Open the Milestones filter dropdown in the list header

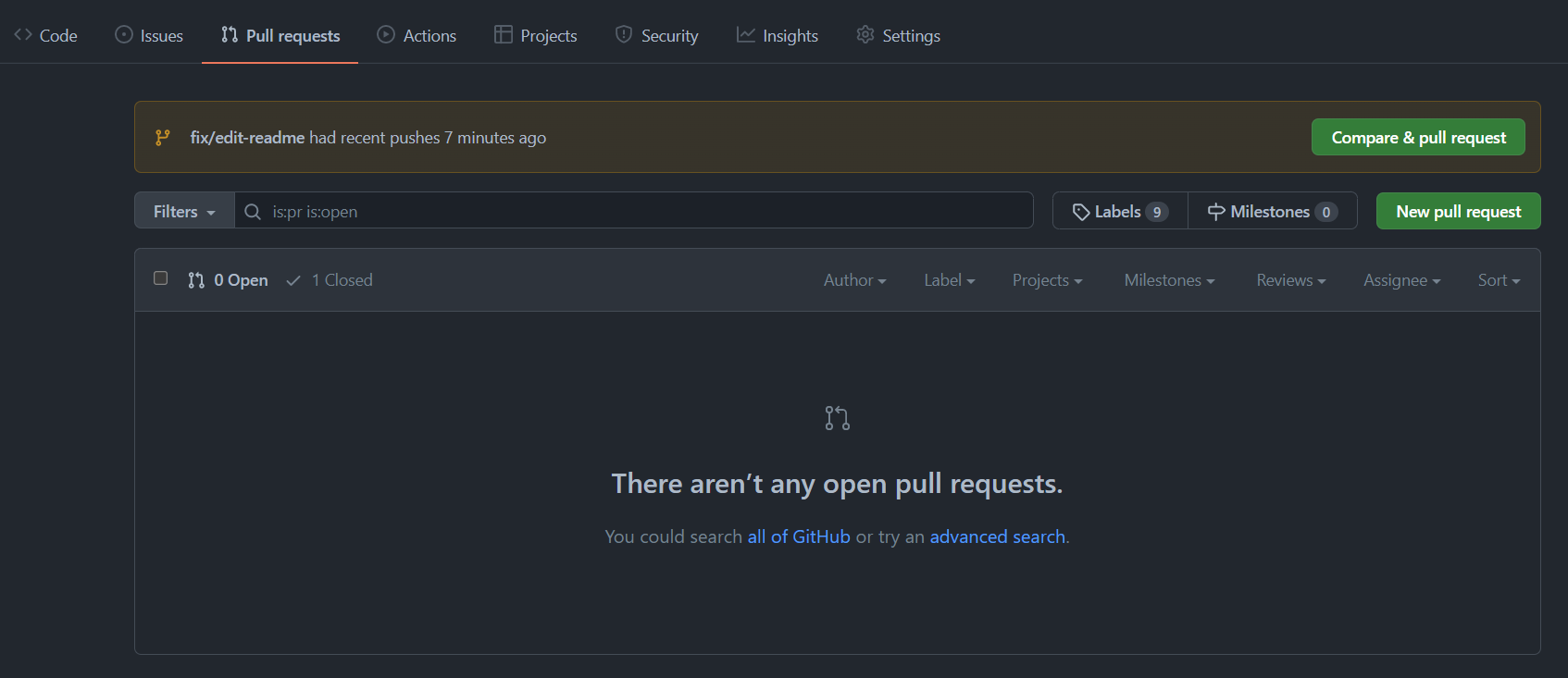coord(1170,280)
